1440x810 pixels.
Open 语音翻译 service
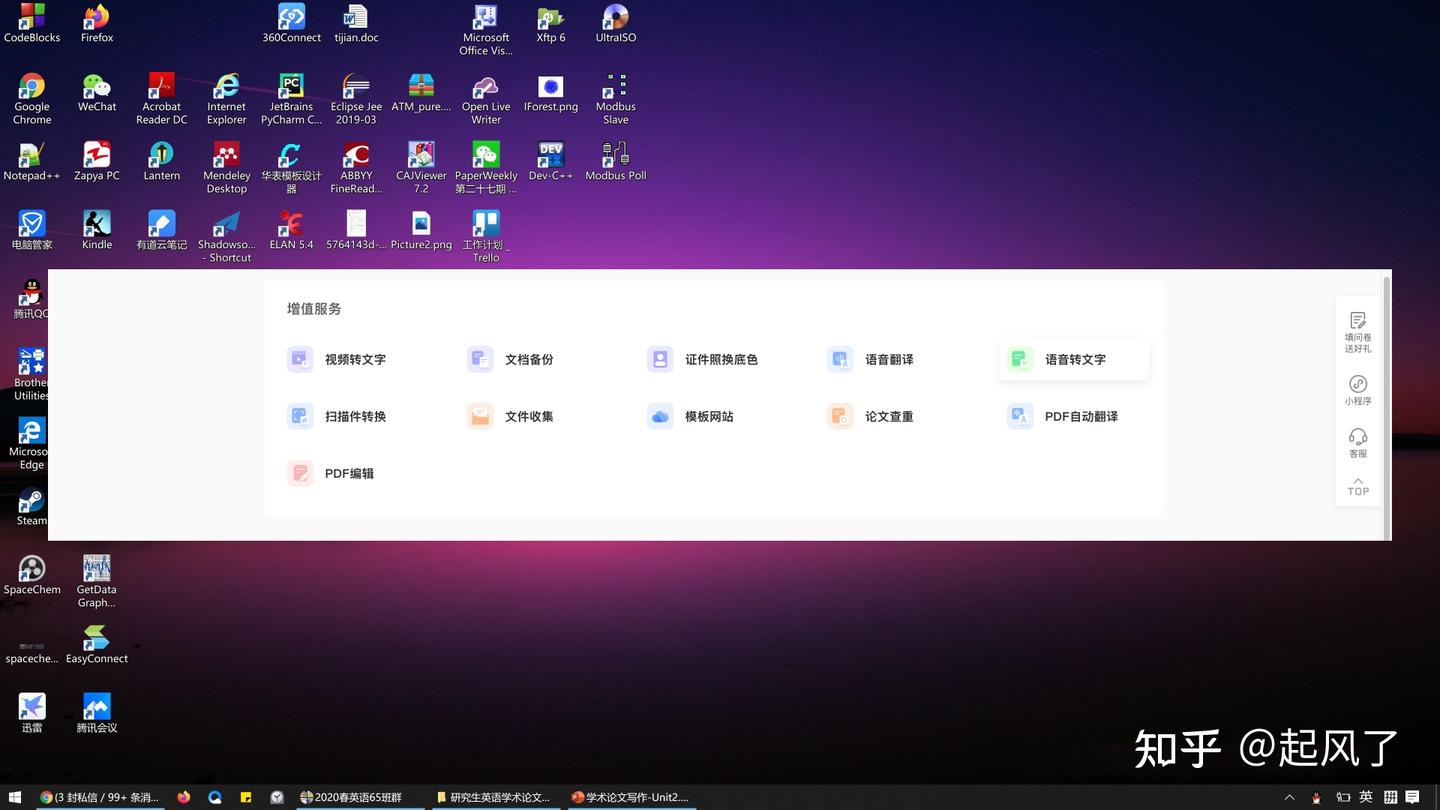[x=871, y=359]
